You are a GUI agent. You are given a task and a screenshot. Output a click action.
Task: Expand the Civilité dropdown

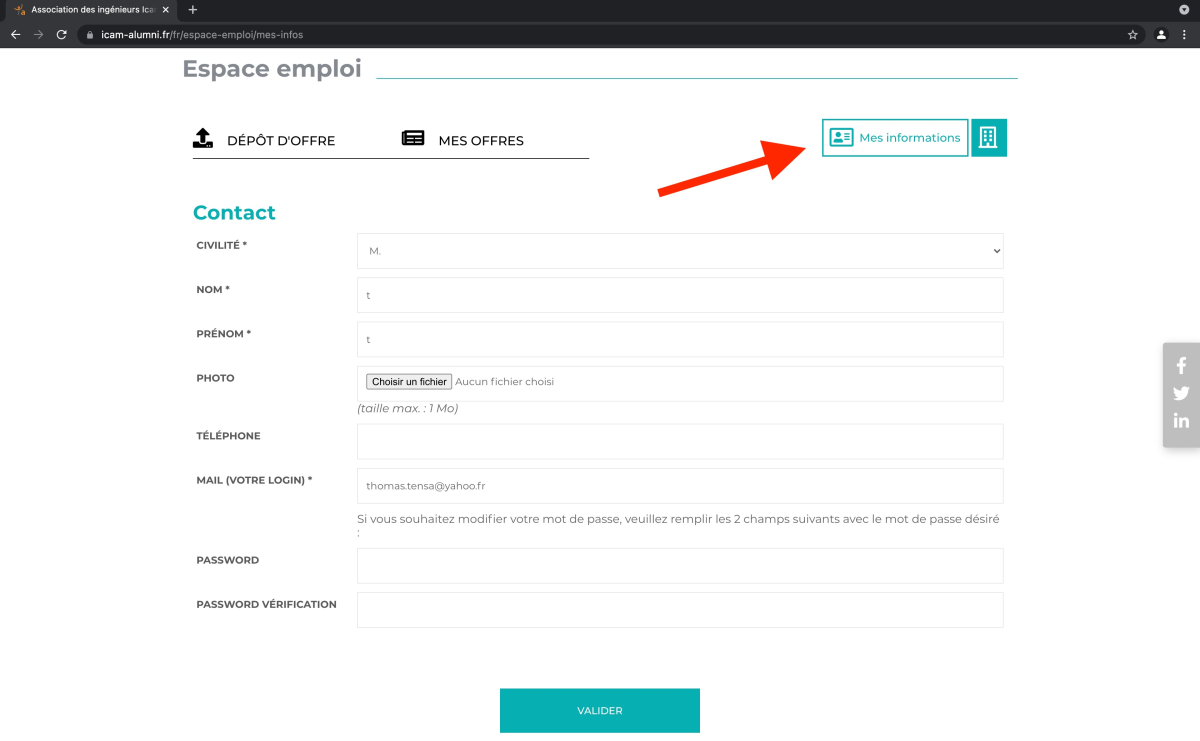(680, 251)
